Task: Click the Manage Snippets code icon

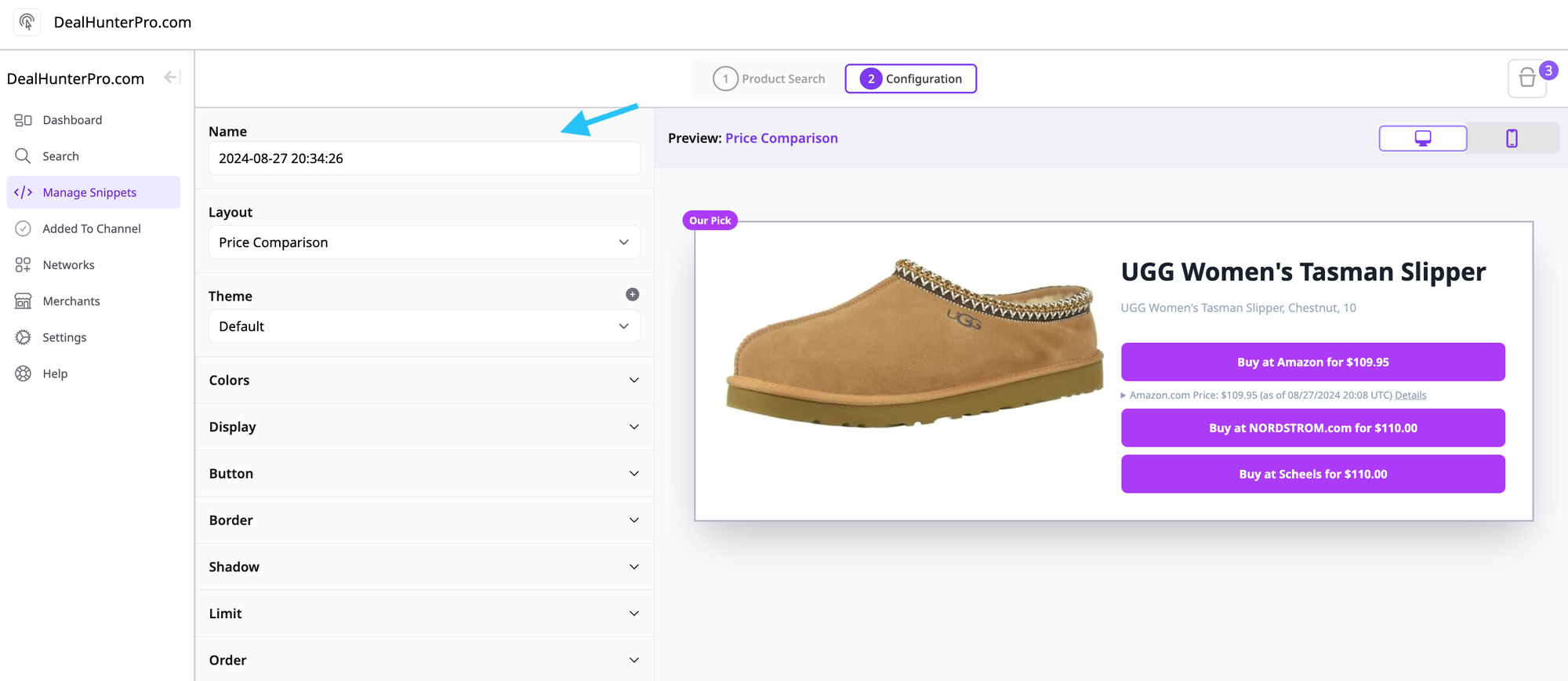Action: [24, 192]
